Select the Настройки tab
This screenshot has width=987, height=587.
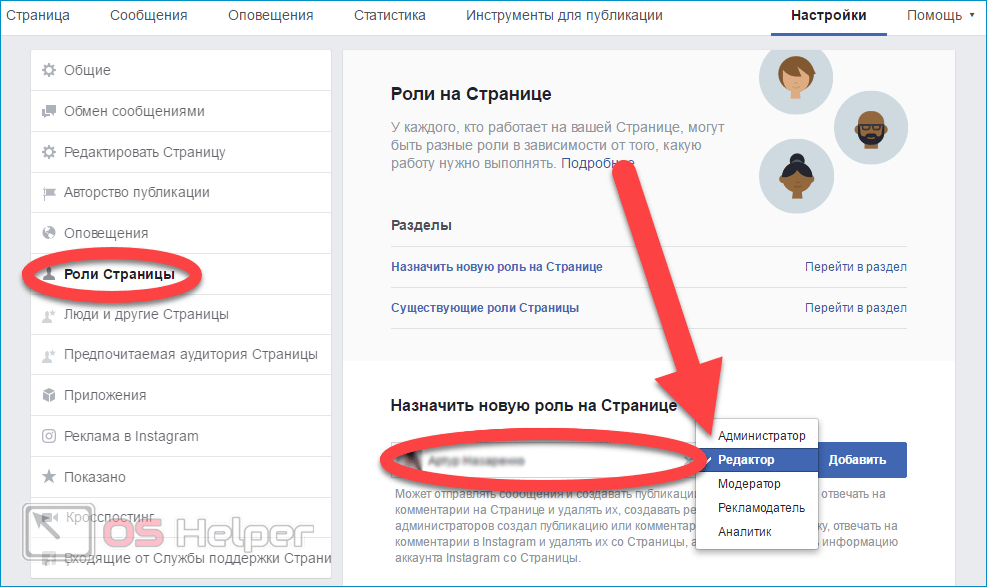coord(828,15)
